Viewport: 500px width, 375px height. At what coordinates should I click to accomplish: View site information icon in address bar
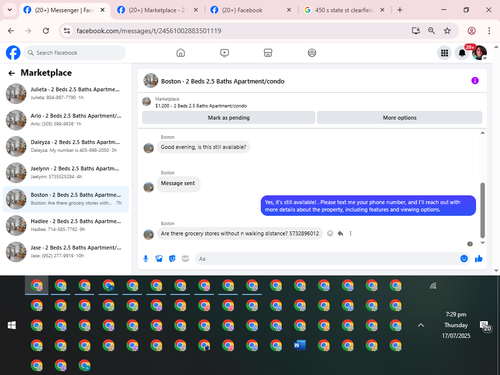tap(67, 31)
